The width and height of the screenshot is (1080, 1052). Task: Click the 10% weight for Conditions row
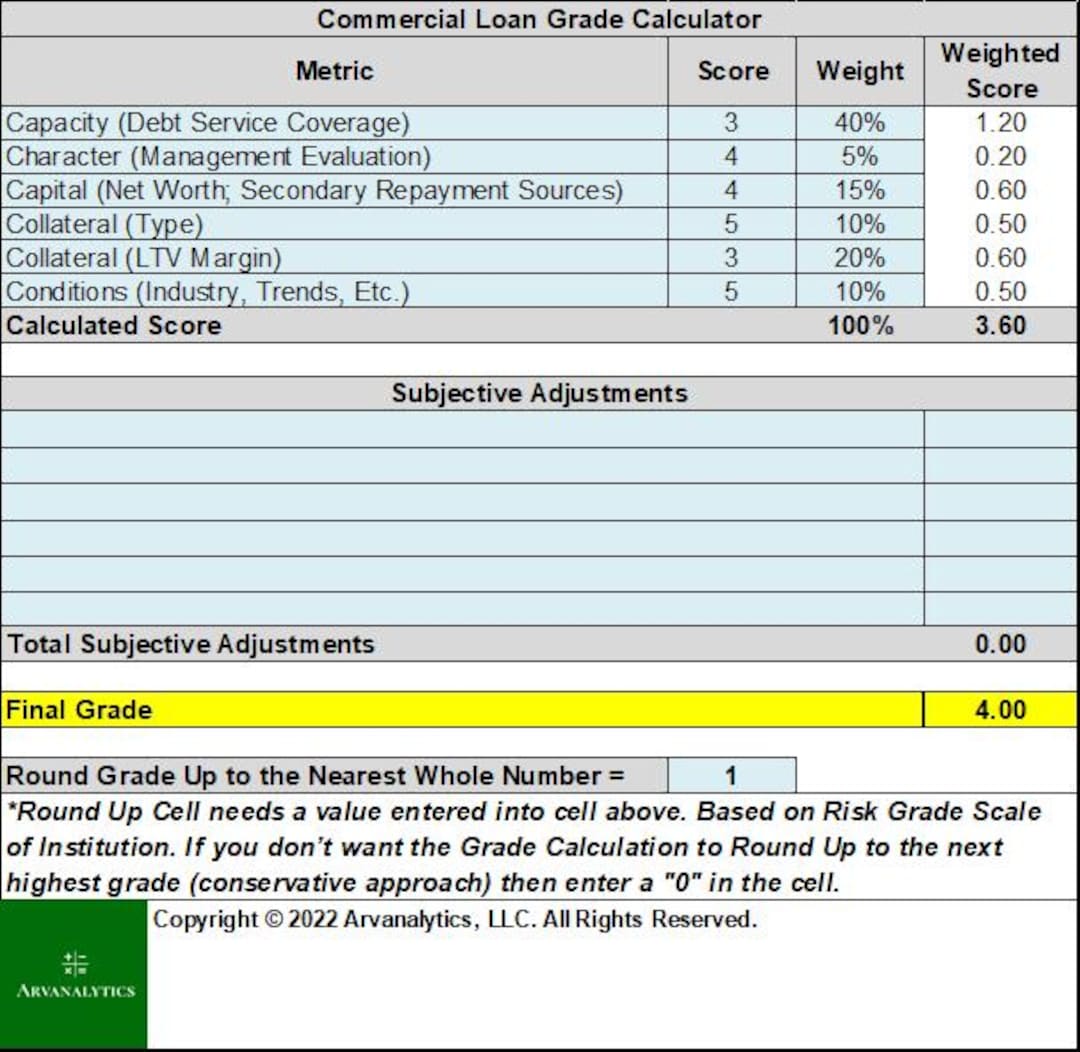click(860, 291)
